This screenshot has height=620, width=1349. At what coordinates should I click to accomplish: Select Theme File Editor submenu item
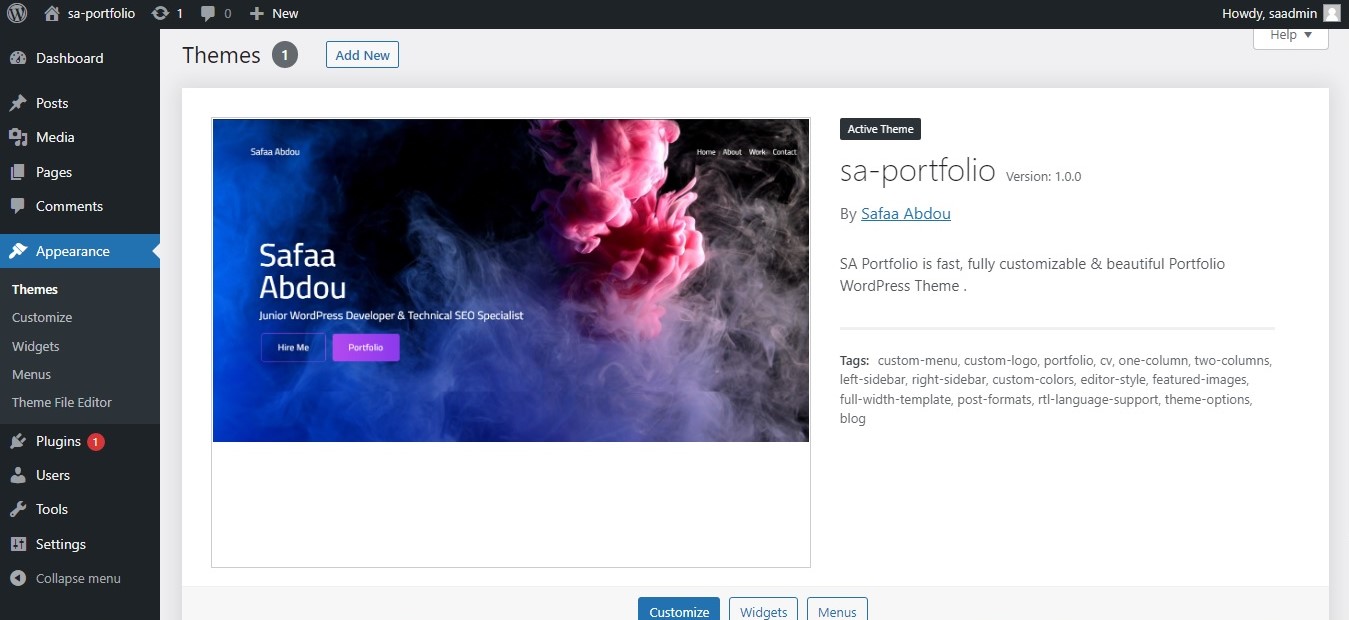tap(62, 402)
